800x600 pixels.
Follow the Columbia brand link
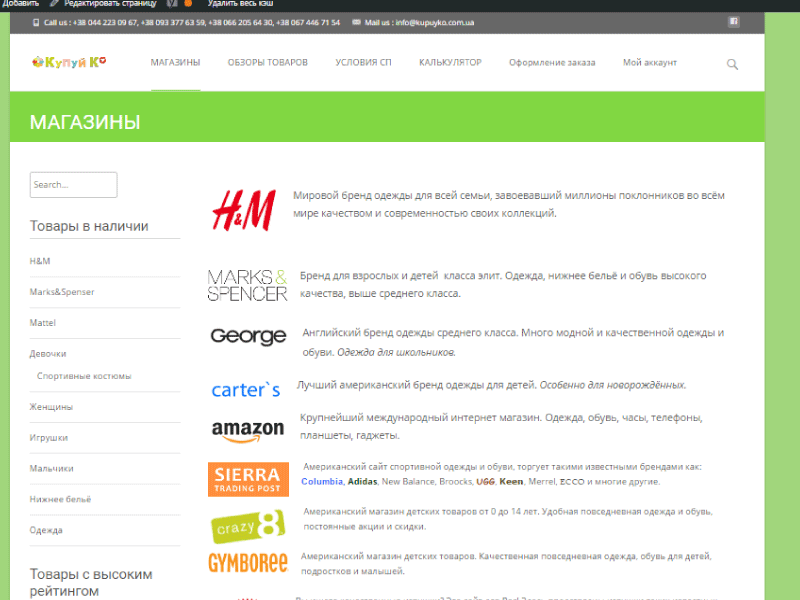click(x=322, y=482)
